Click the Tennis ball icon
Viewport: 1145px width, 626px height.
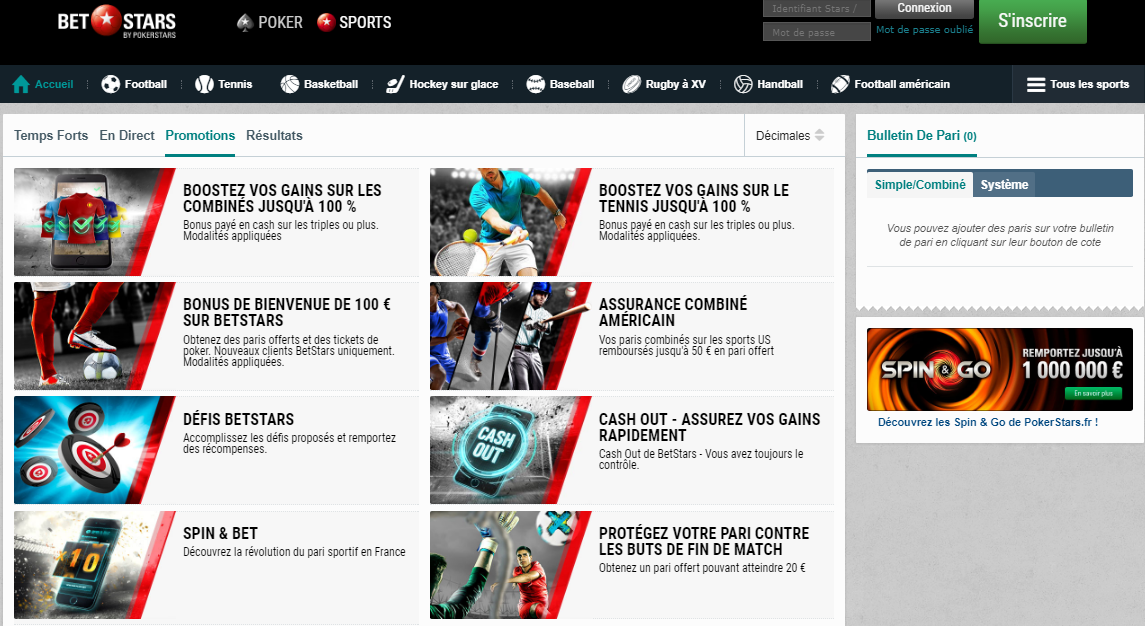(204, 84)
